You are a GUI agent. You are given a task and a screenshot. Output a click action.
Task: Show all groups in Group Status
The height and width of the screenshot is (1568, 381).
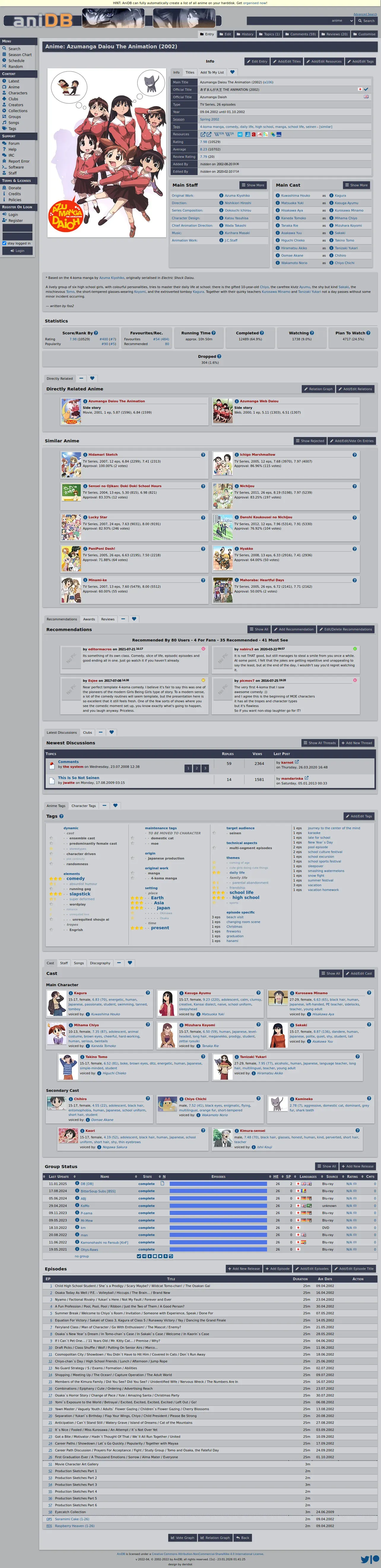327,1166
